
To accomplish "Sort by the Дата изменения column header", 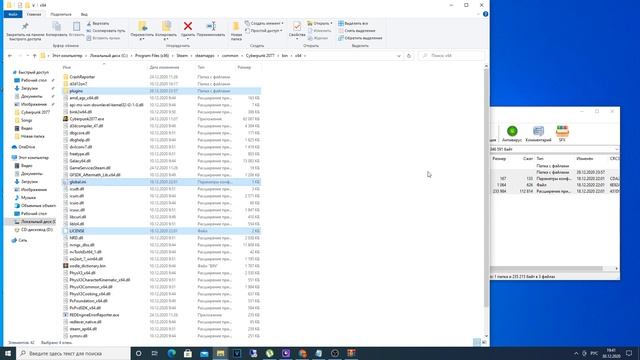I will (x=164, y=67).
